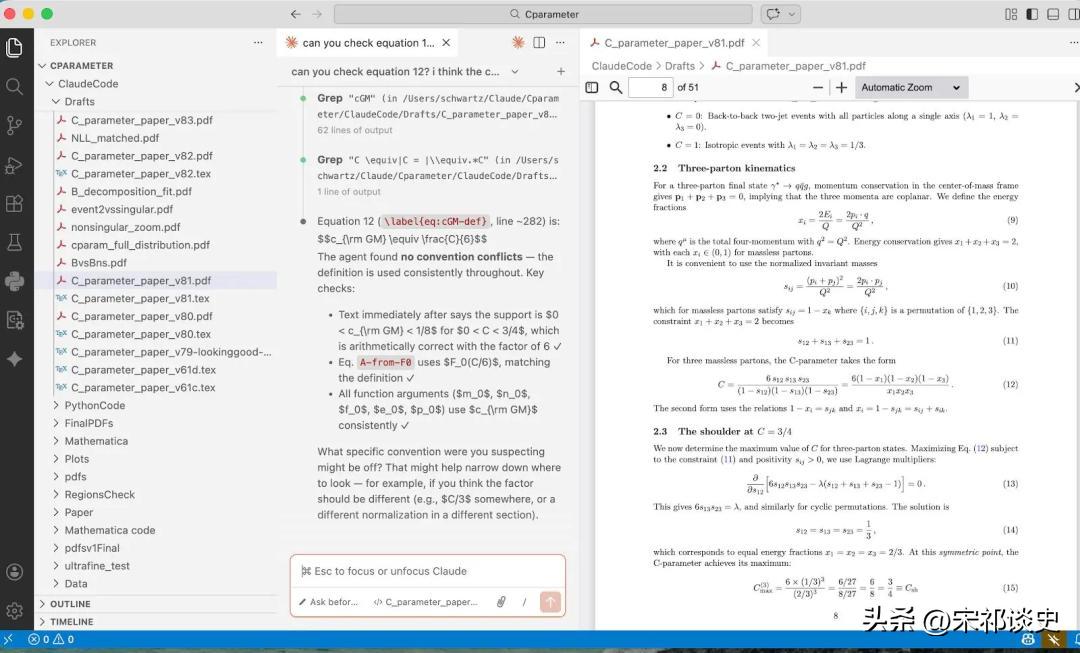The image size is (1080, 653).
Task: Open the sparkle icon in activity bar
Action: (x=14, y=359)
